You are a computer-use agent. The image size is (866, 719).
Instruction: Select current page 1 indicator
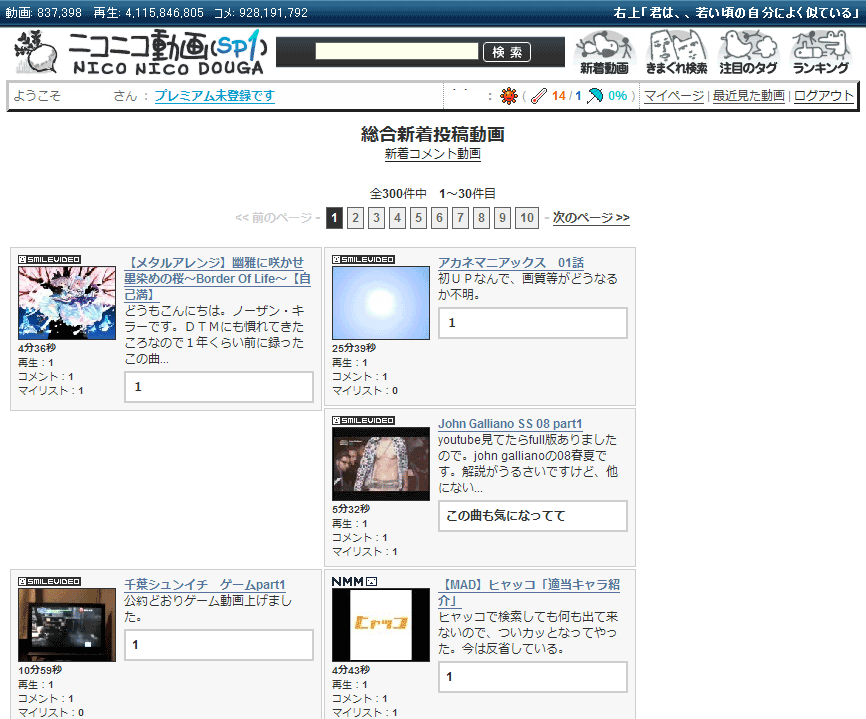334,218
